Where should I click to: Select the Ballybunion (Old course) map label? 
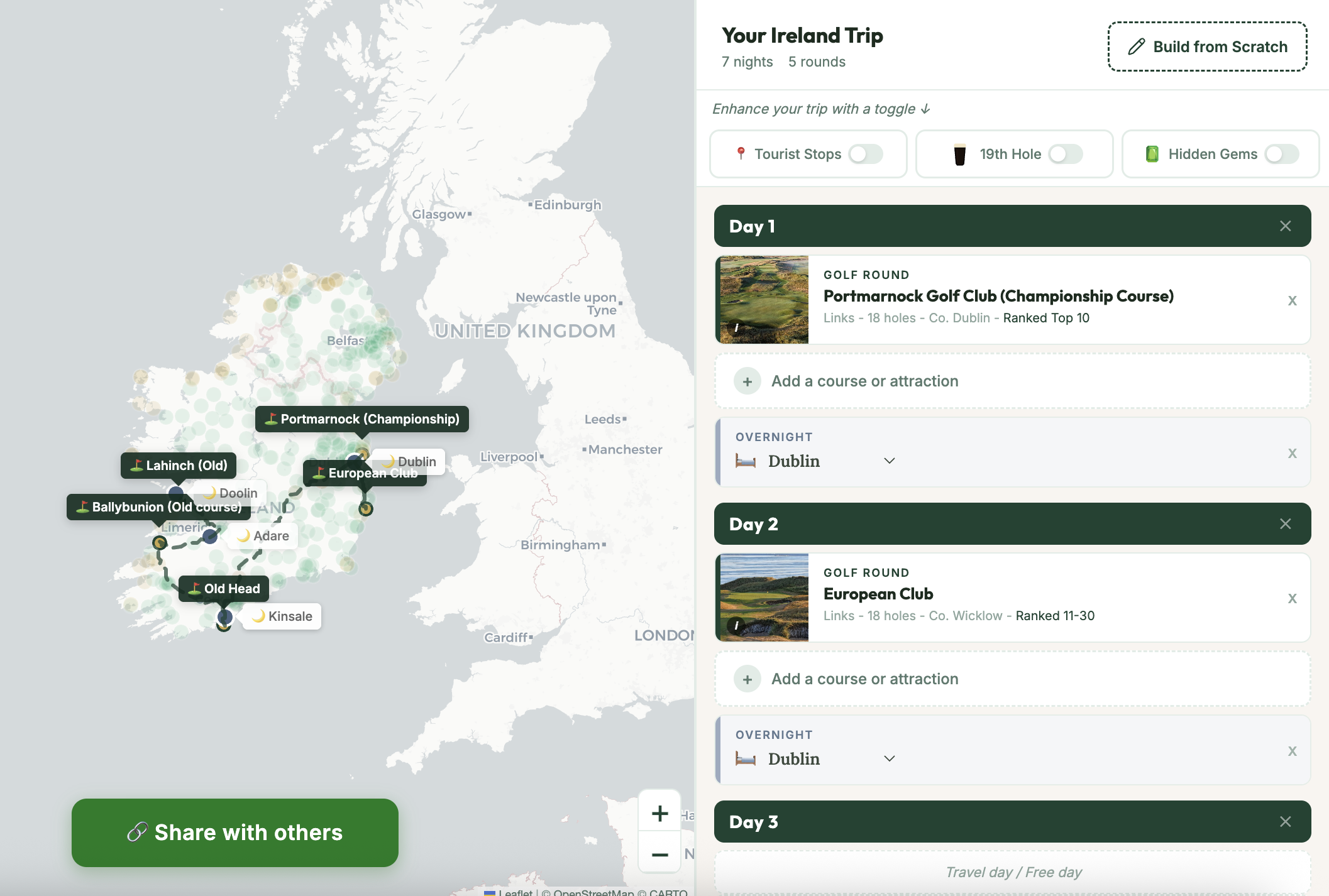click(158, 507)
